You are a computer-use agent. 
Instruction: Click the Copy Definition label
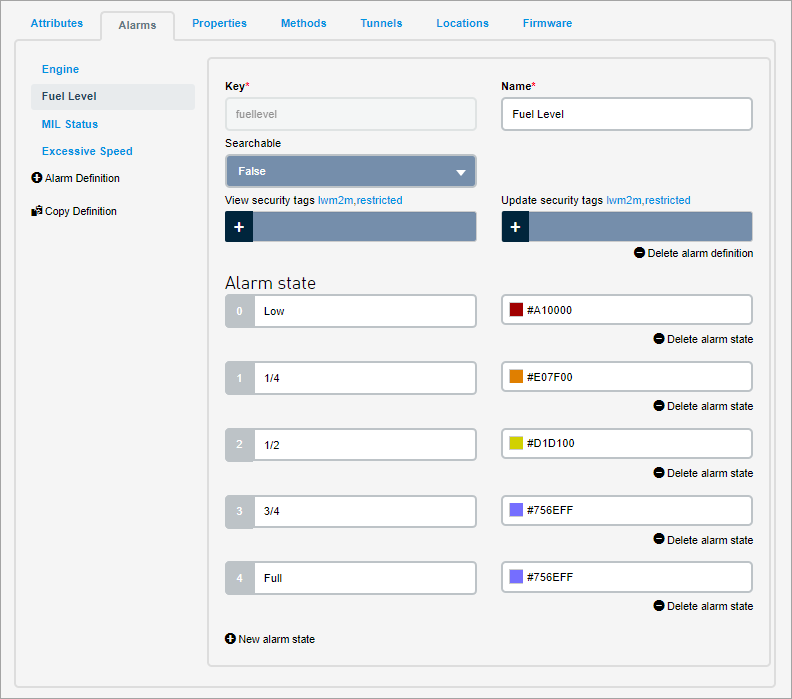coord(81,211)
